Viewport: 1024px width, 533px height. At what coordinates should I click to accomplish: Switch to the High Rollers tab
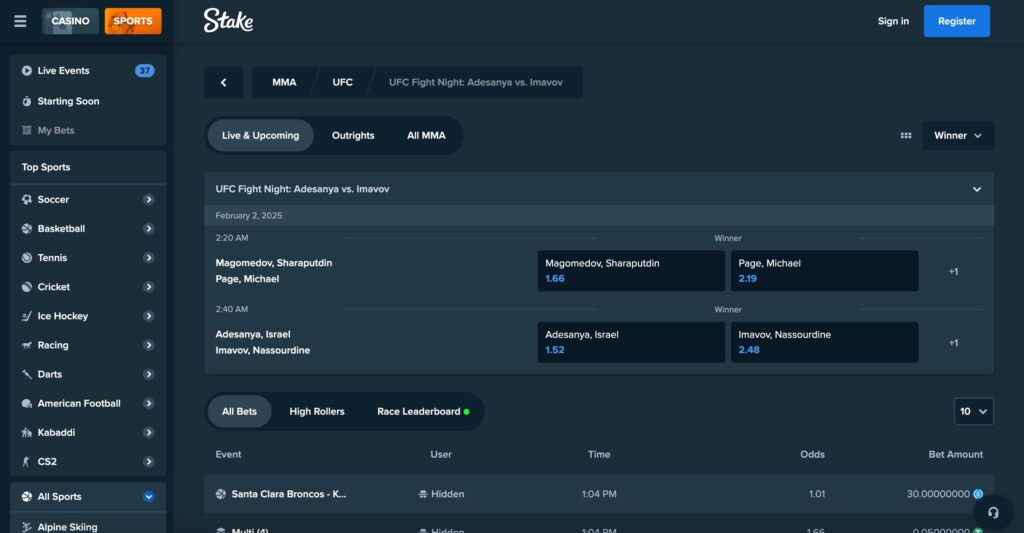click(x=317, y=411)
